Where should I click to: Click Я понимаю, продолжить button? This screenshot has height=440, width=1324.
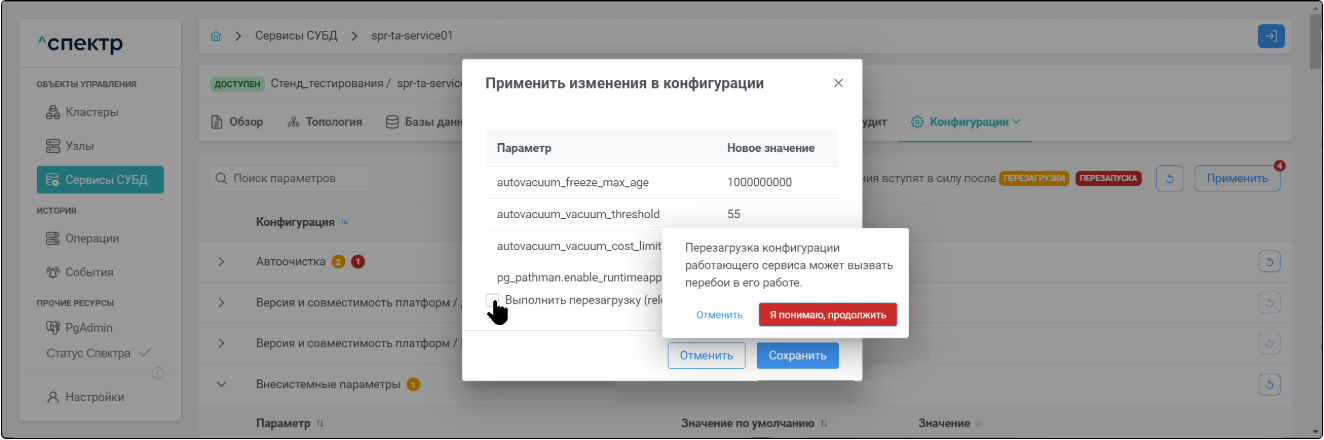pyautogui.click(x=828, y=314)
